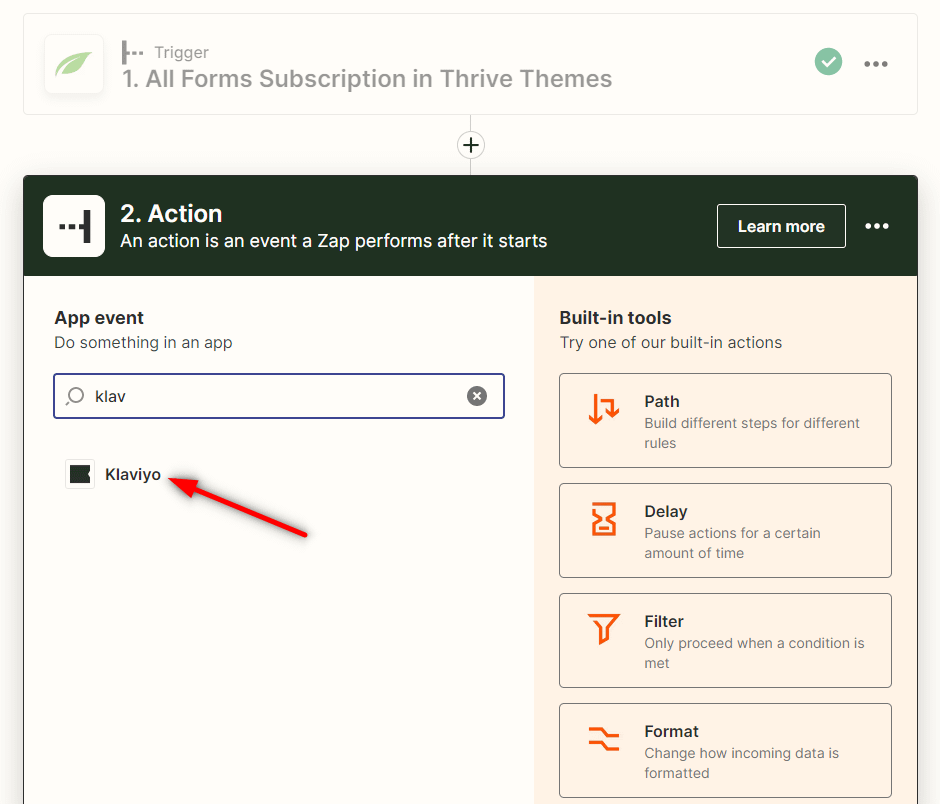Click the Zapier action step icon
Viewport: 940px width, 804px height.
(x=74, y=226)
